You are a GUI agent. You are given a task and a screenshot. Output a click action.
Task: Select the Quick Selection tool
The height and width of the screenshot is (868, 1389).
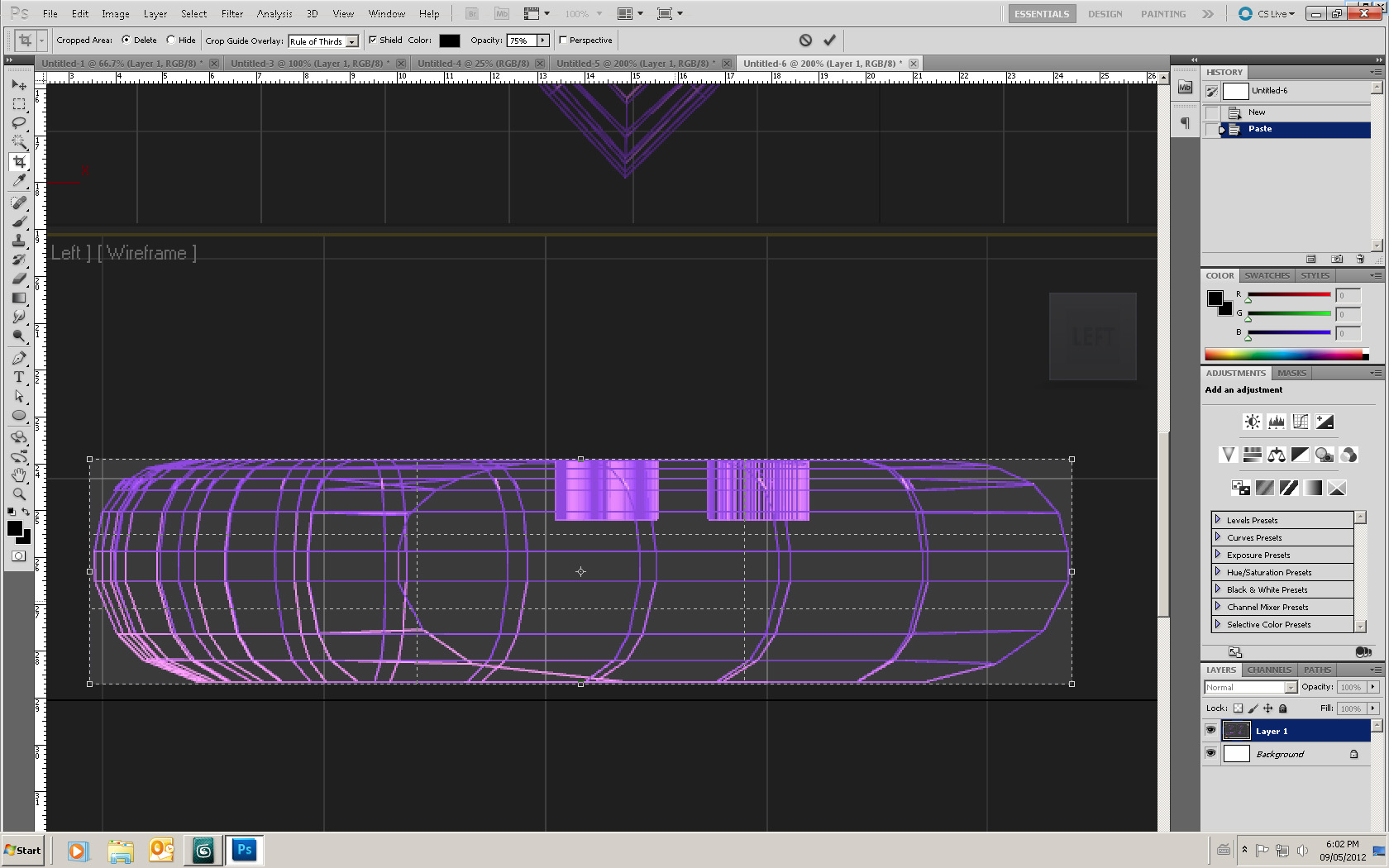[19, 142]
